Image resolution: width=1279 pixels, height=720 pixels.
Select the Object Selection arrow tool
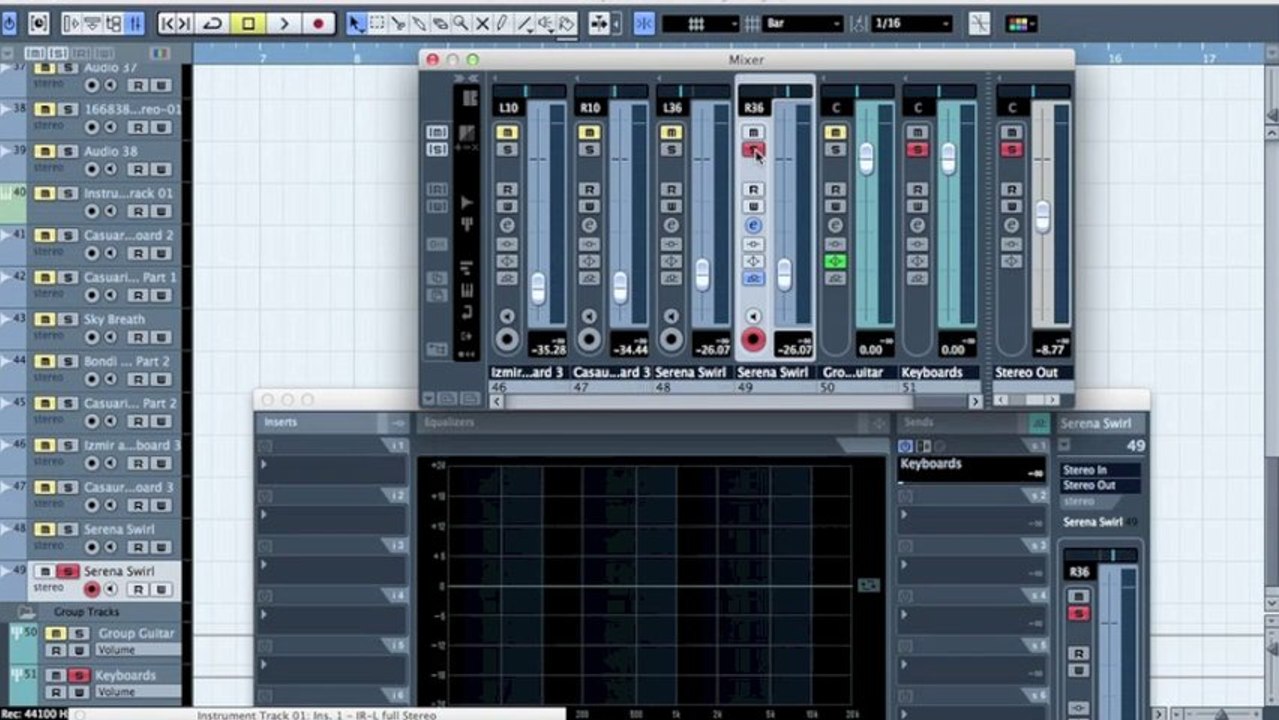356,23
